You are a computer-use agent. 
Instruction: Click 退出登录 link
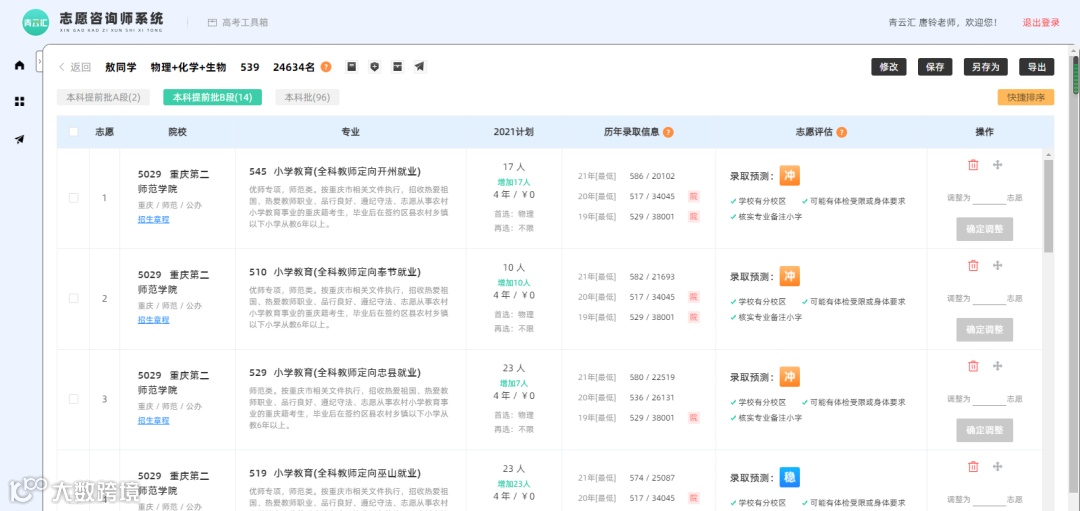(1041, 23)
